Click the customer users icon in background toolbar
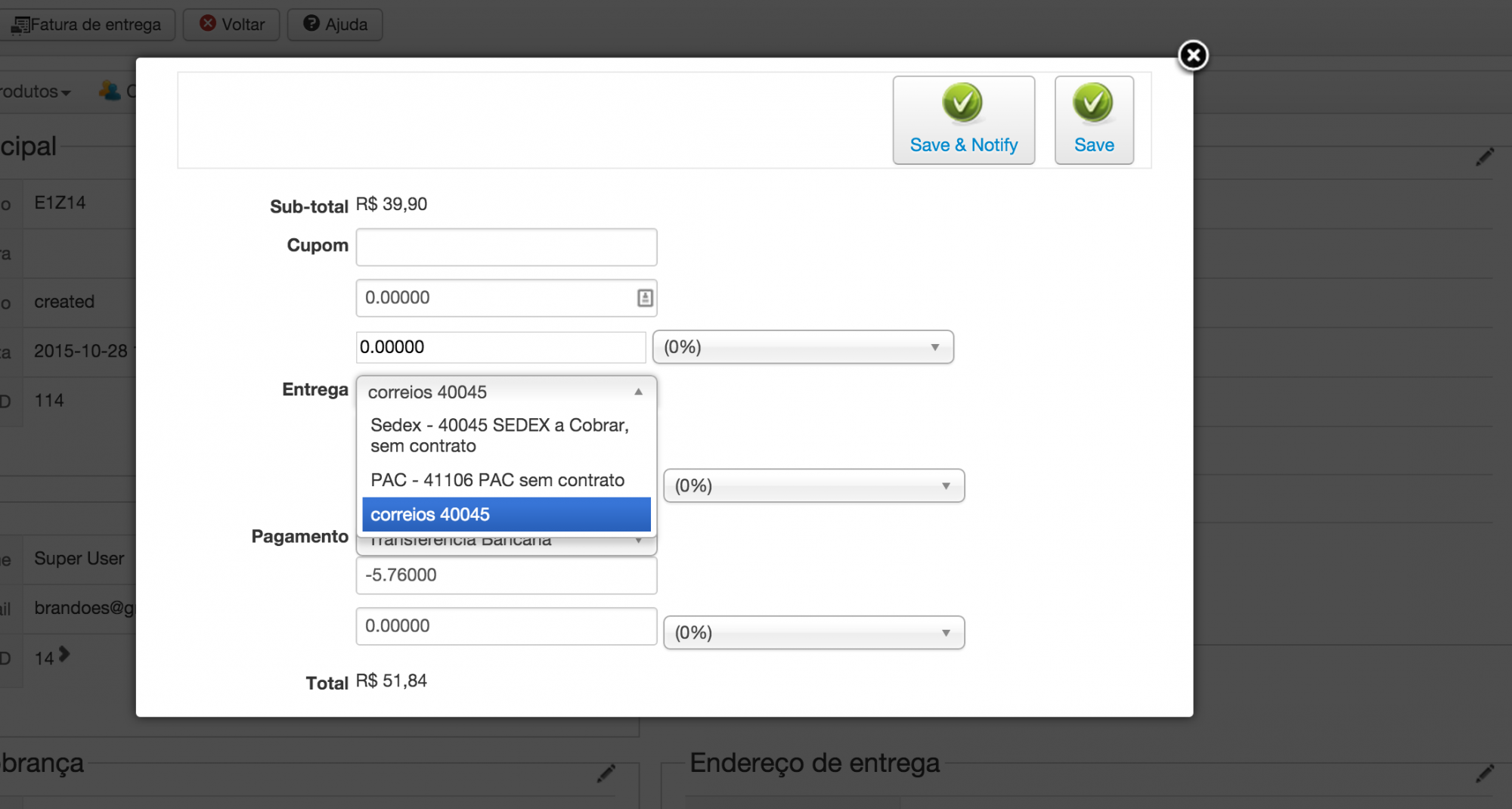 coord(110,91)
